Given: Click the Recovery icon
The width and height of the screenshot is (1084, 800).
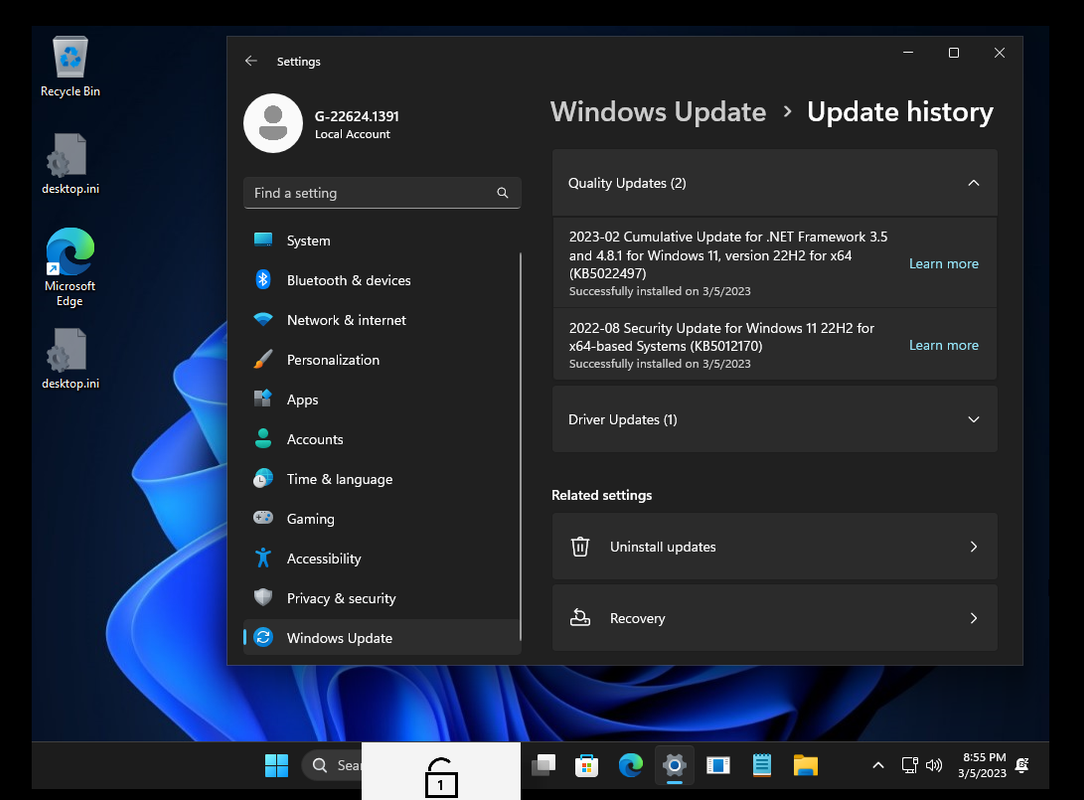Looking at the screenshot, I should (580, 617).
